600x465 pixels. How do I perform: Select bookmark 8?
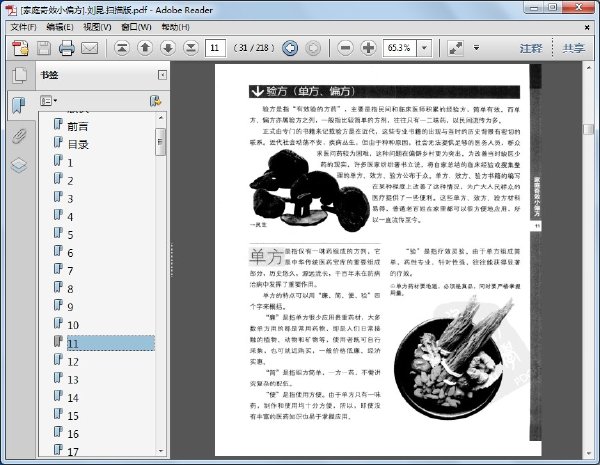70,289
